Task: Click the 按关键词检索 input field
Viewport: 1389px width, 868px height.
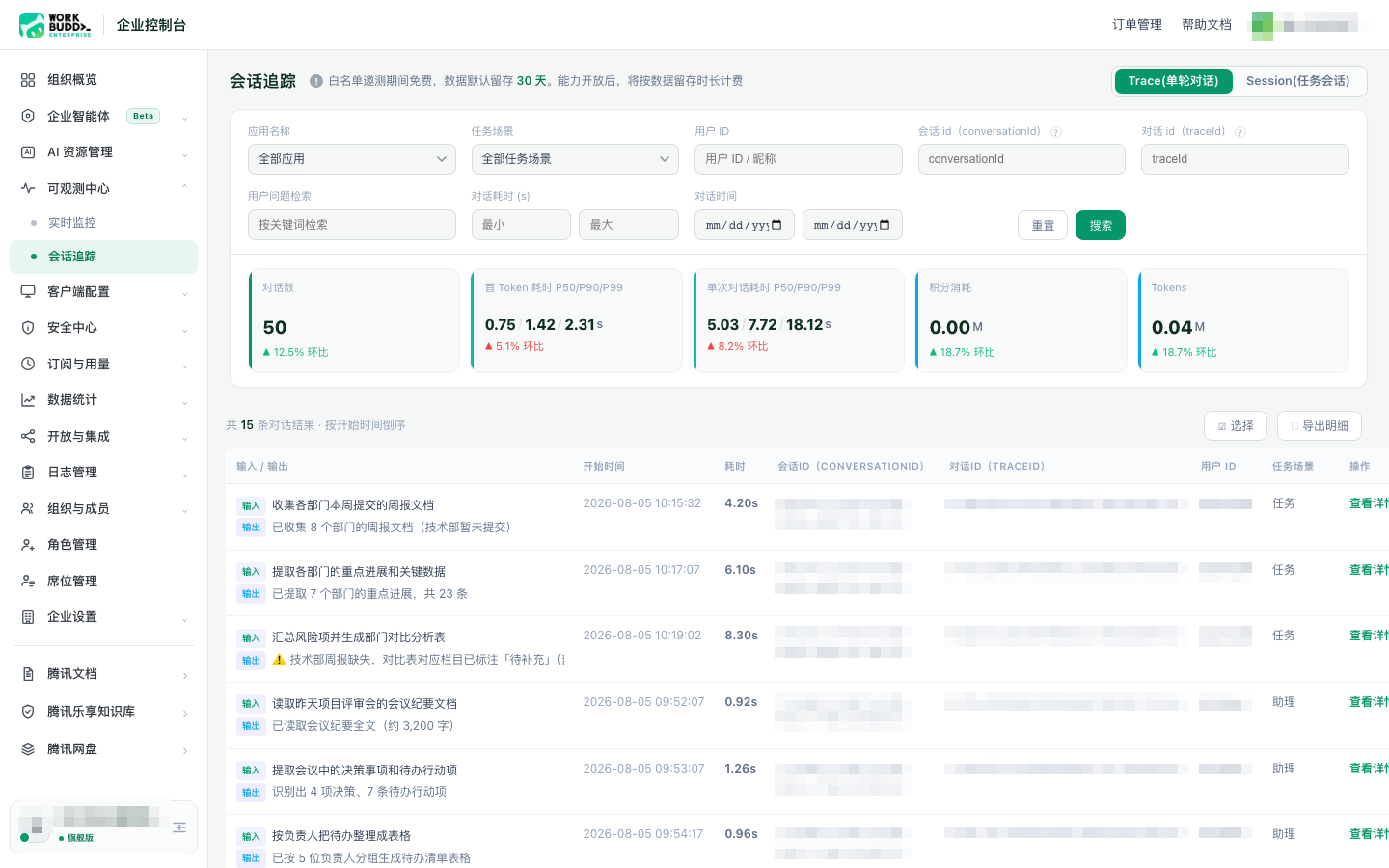Action: pos(352,225)
